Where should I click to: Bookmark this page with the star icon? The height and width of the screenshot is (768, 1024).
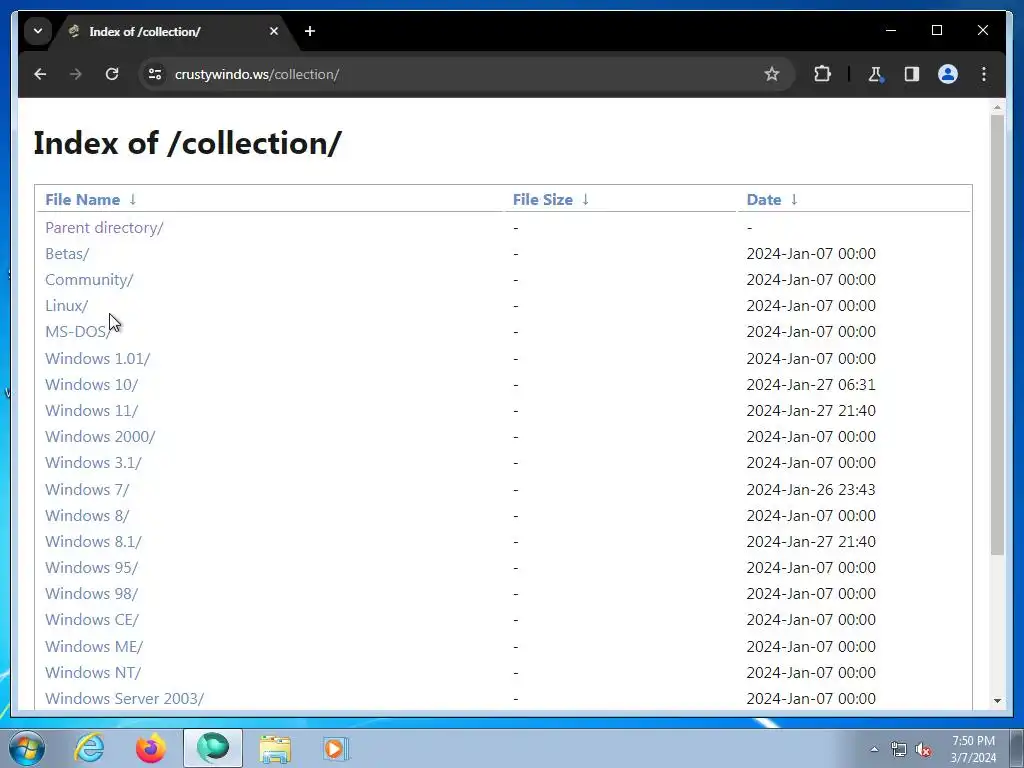click(772, 74)
